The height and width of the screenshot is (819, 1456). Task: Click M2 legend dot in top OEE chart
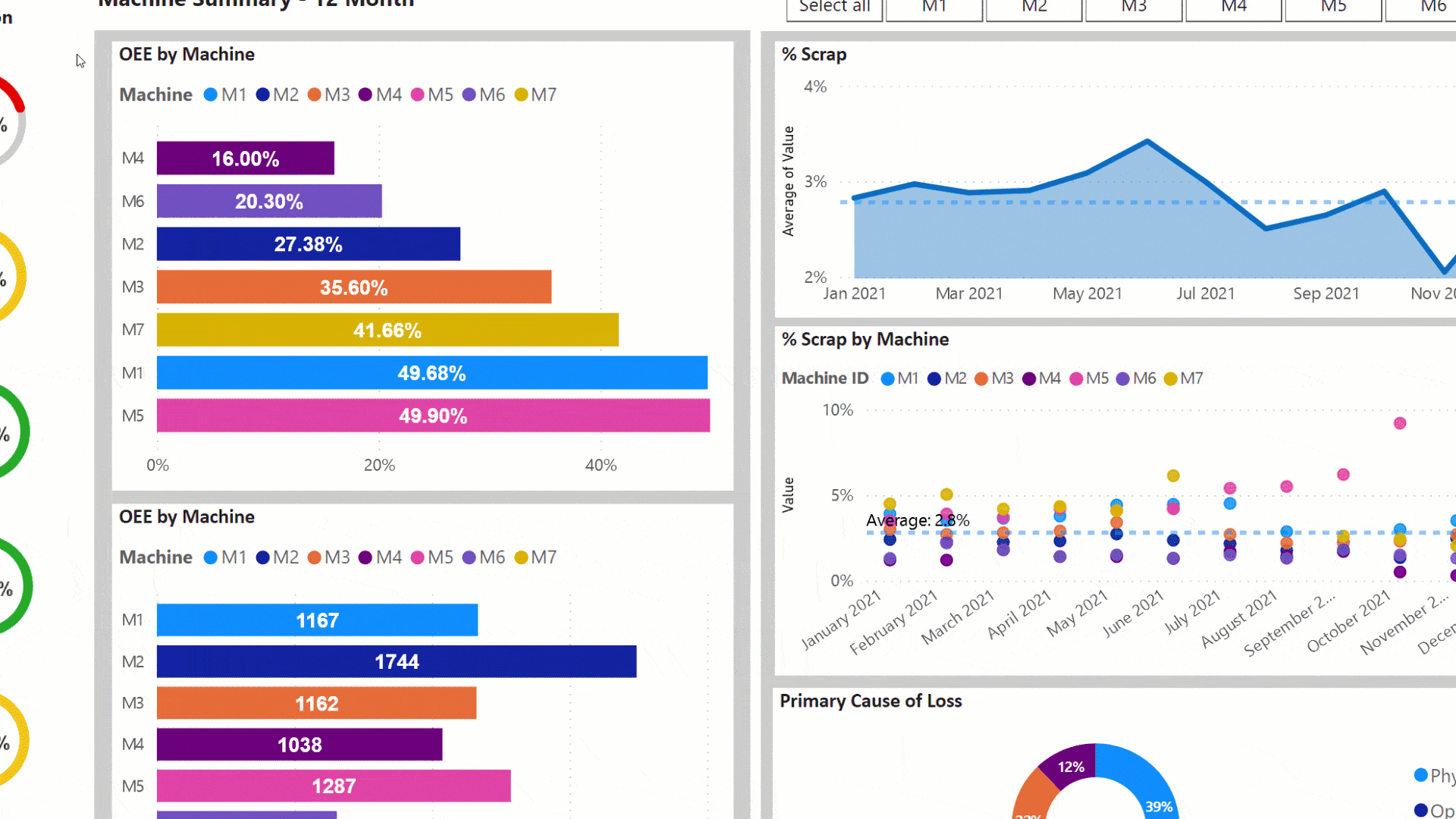pyautogui.click(x=262, y=95)
